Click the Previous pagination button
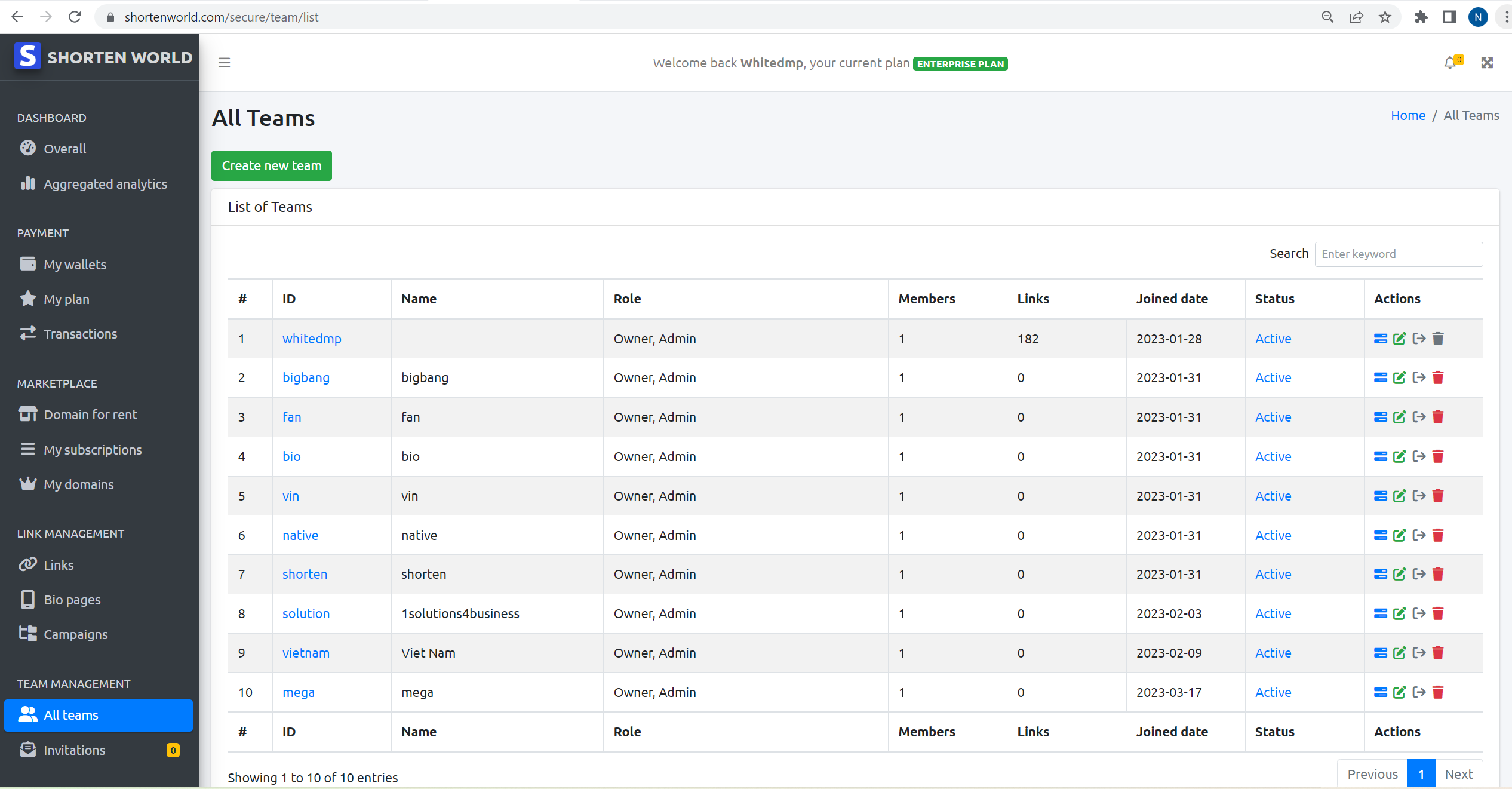The height and width of the screenshot is (789, 1512). point(1372,774)
